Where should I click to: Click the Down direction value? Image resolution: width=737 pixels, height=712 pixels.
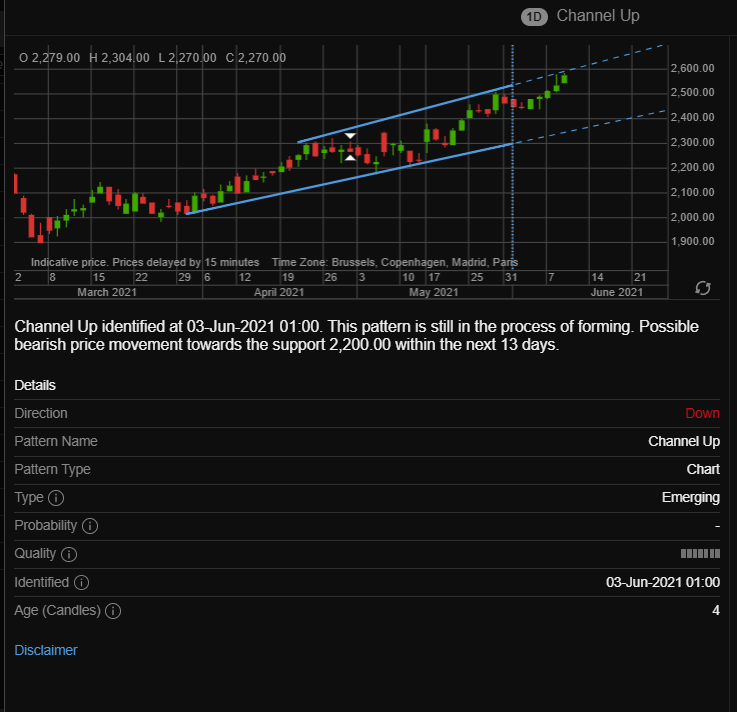[x=702, y=413]
